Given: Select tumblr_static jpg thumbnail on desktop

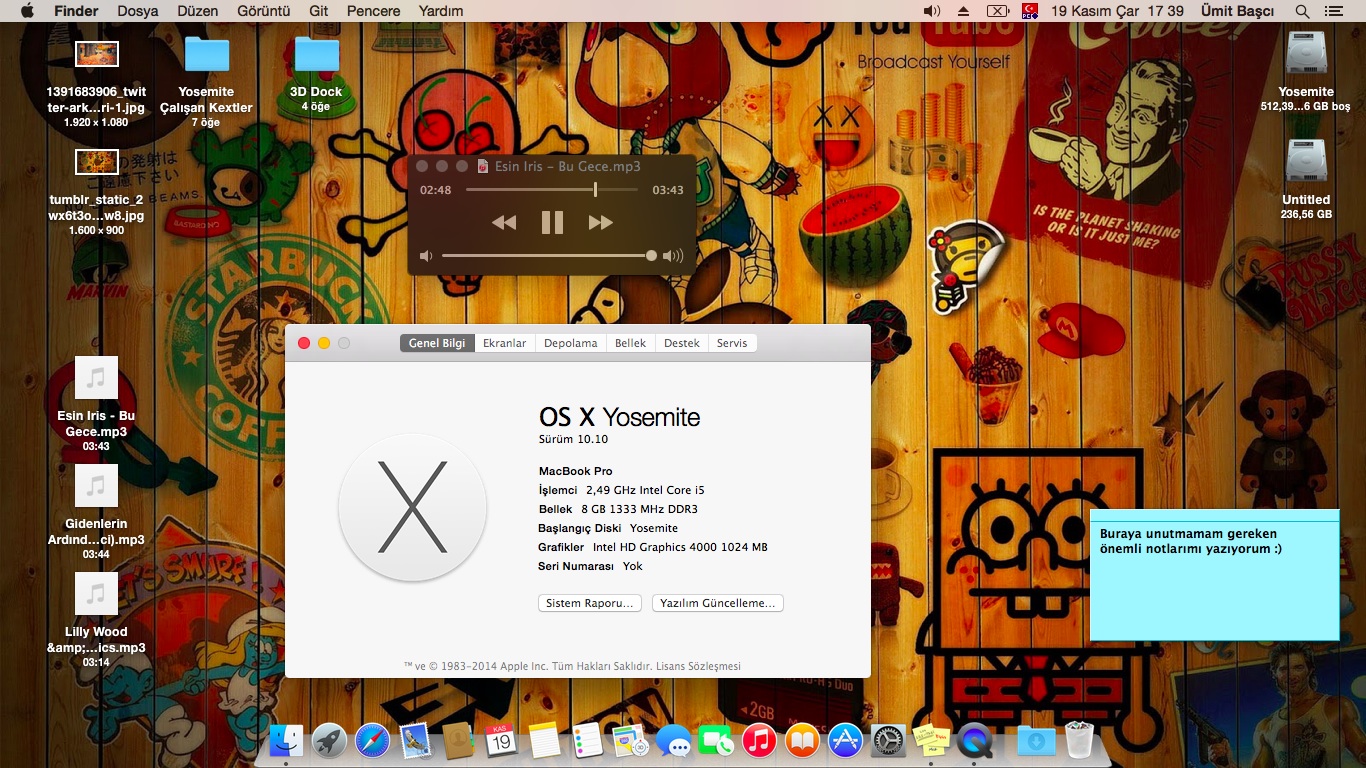Looking at the screenshot, I should [97, 162].
